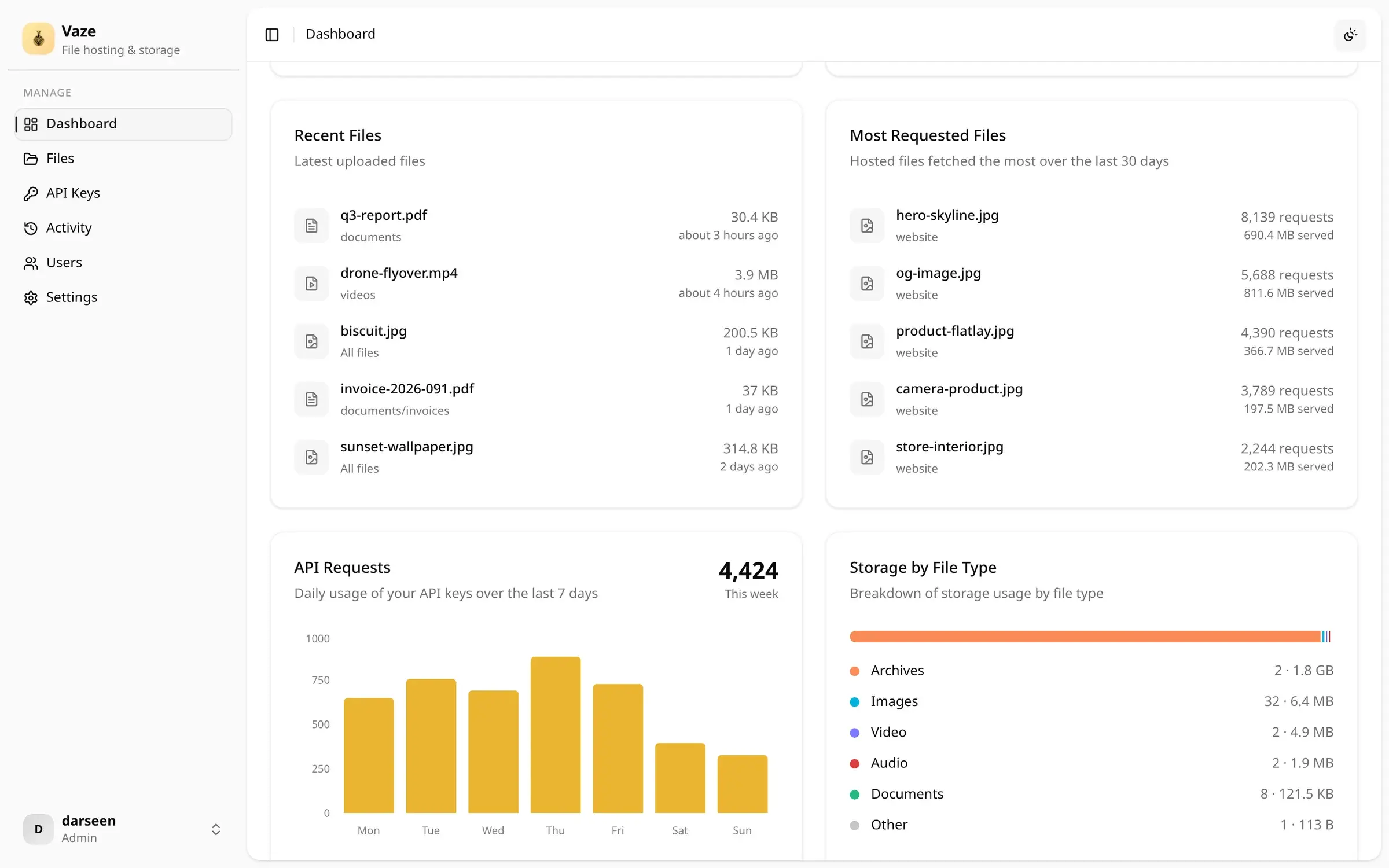Screen dimensions: 1389x868
Task: Open invoice-2026-091.pdf
Action: pos(407,389)
